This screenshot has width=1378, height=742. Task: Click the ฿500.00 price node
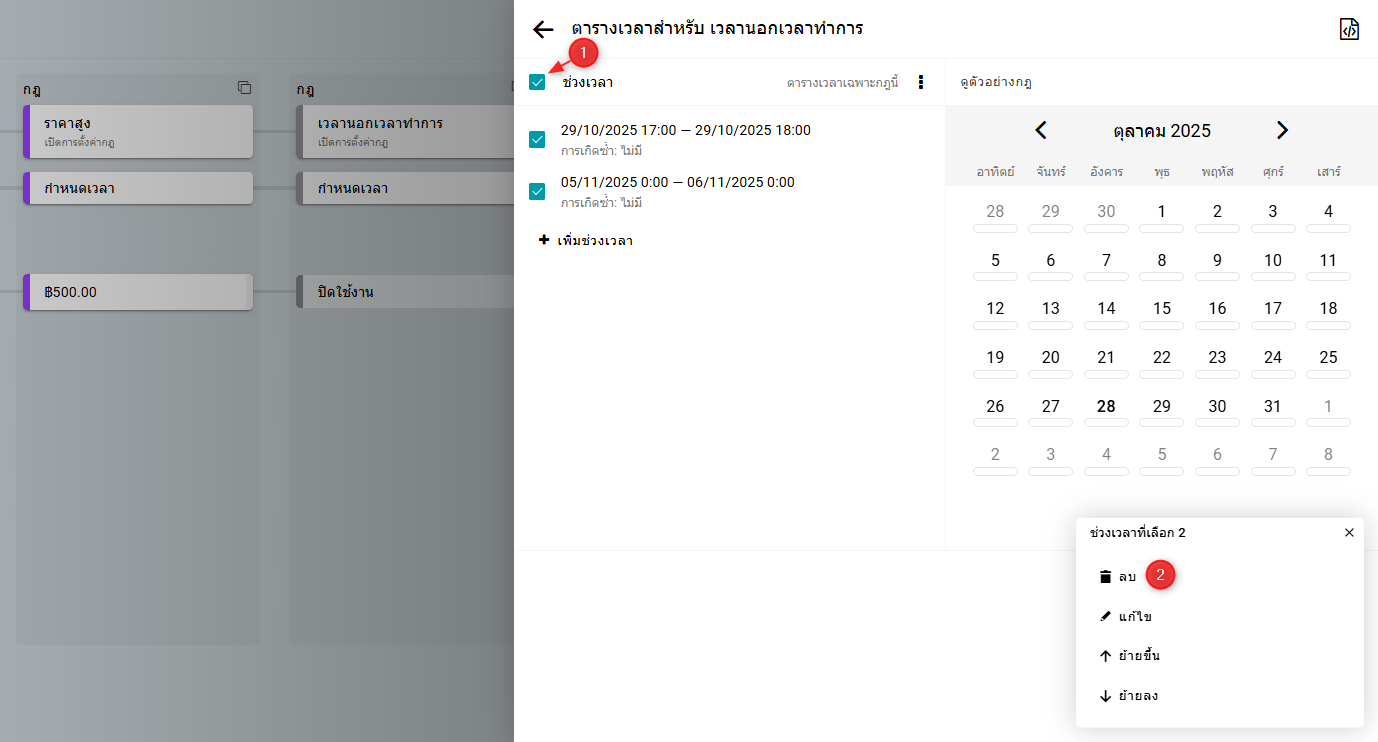[x=138, y=292]
